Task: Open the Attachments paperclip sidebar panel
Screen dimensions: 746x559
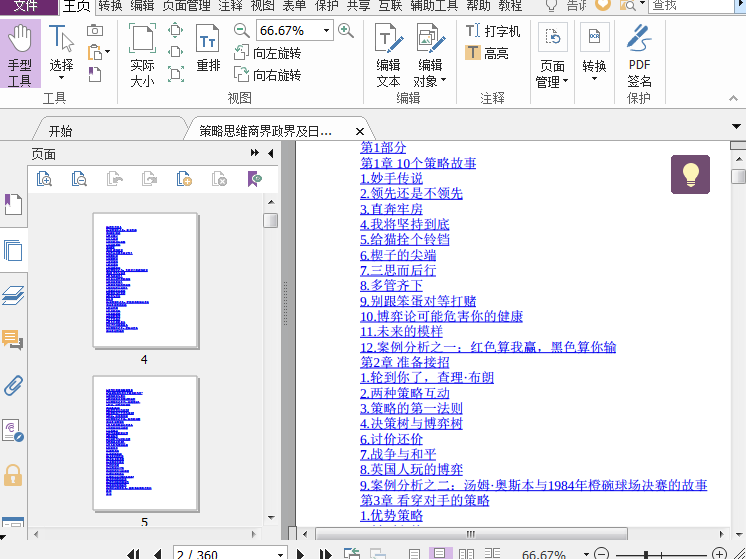Action: [x=13, y=385]
